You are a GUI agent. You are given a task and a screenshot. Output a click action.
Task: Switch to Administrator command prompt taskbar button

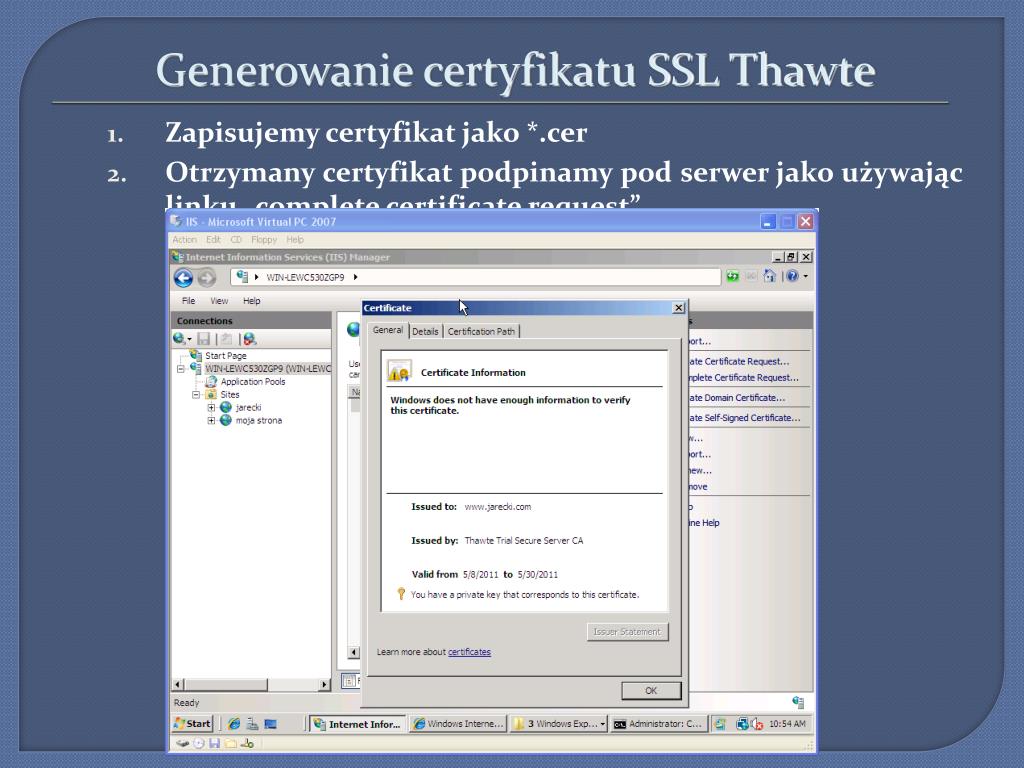(658, 724)
